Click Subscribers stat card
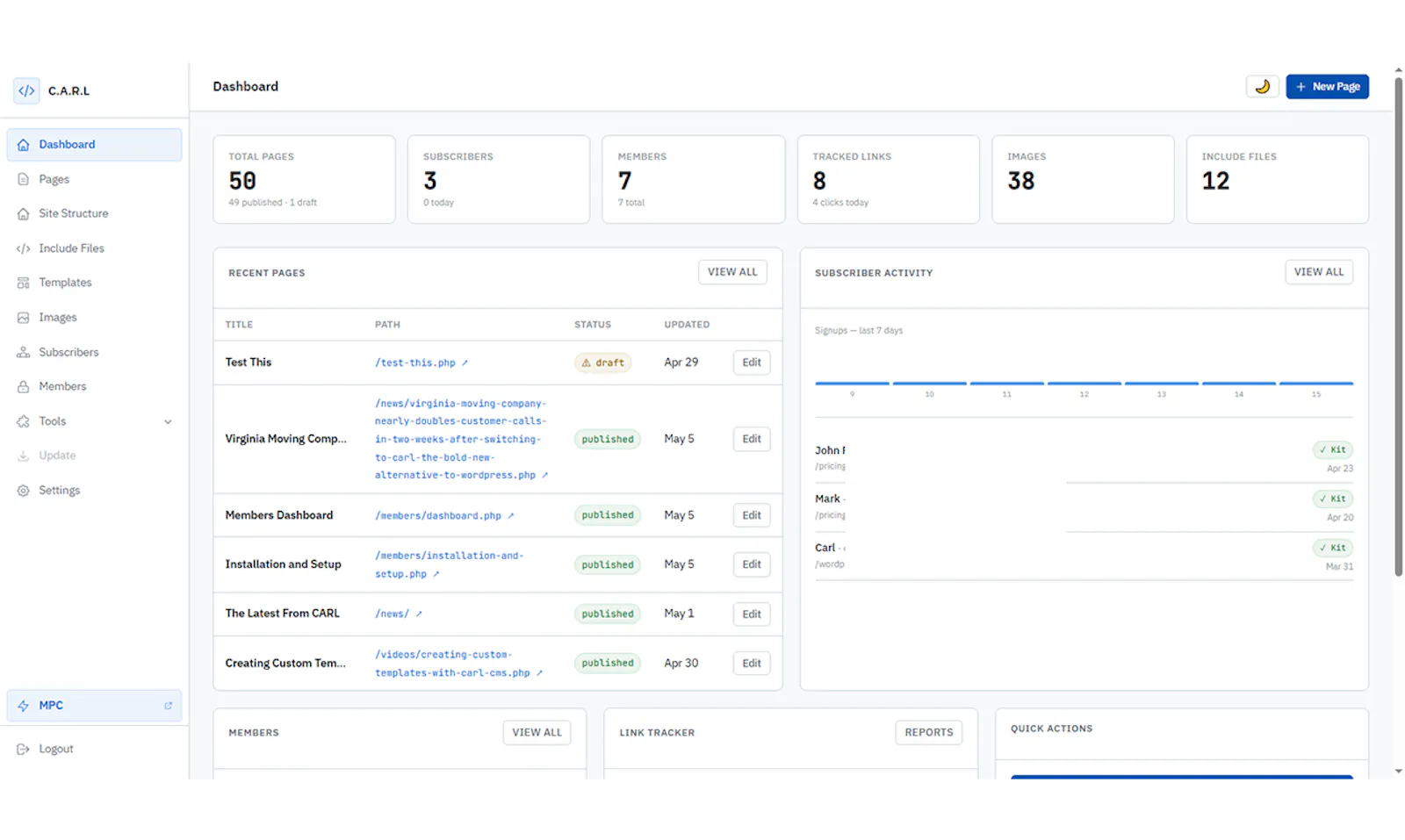 pyautogui.click(x=499, y=179)
